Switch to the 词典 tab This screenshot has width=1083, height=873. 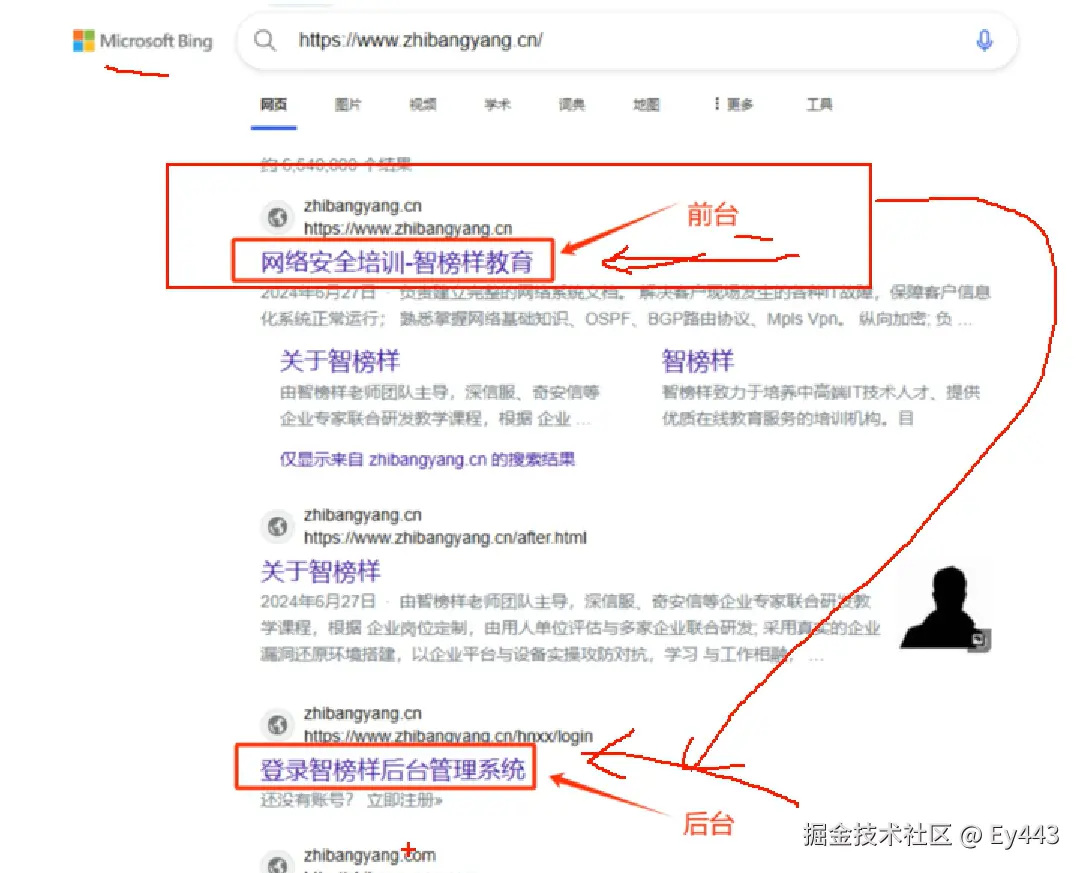tap(571, 104)
